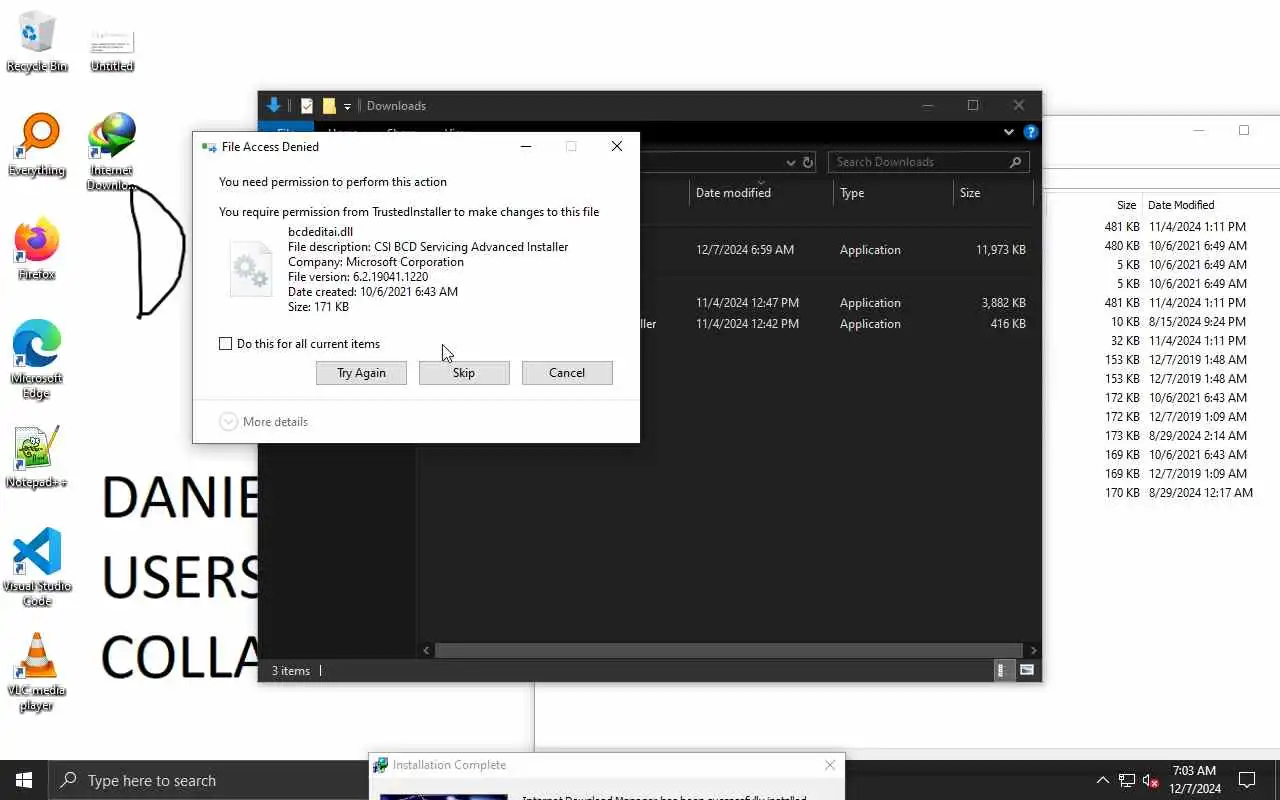Click the blue Help icon in Downloads window
1280x800 pixels.
point(1031,132)
